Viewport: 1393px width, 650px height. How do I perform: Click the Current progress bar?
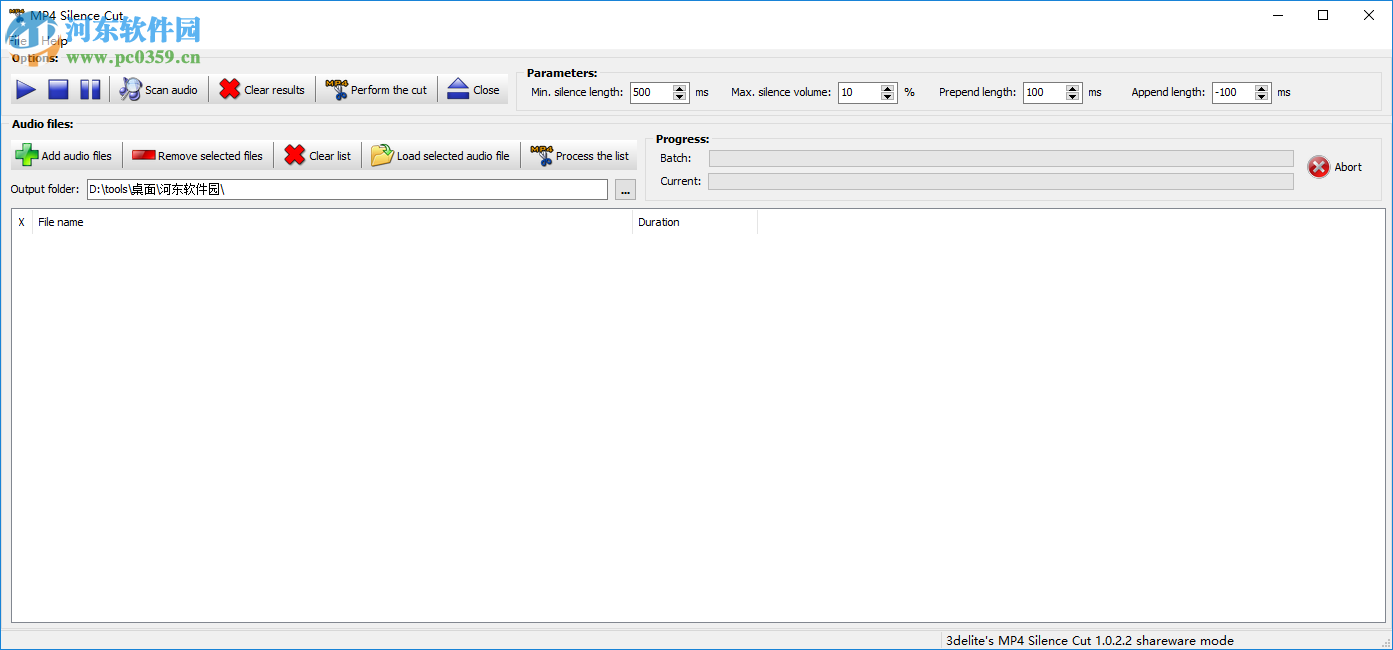pyautogui.click(x=1001, y=181)
